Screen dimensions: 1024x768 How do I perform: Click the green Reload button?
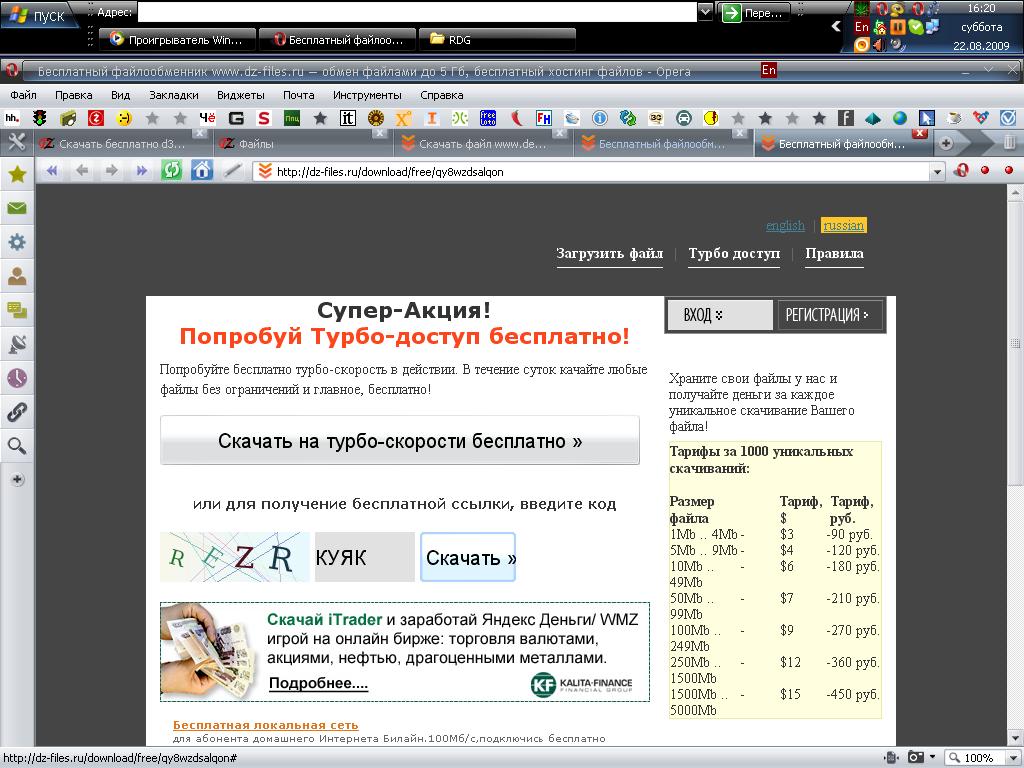(x=172, y=171)
